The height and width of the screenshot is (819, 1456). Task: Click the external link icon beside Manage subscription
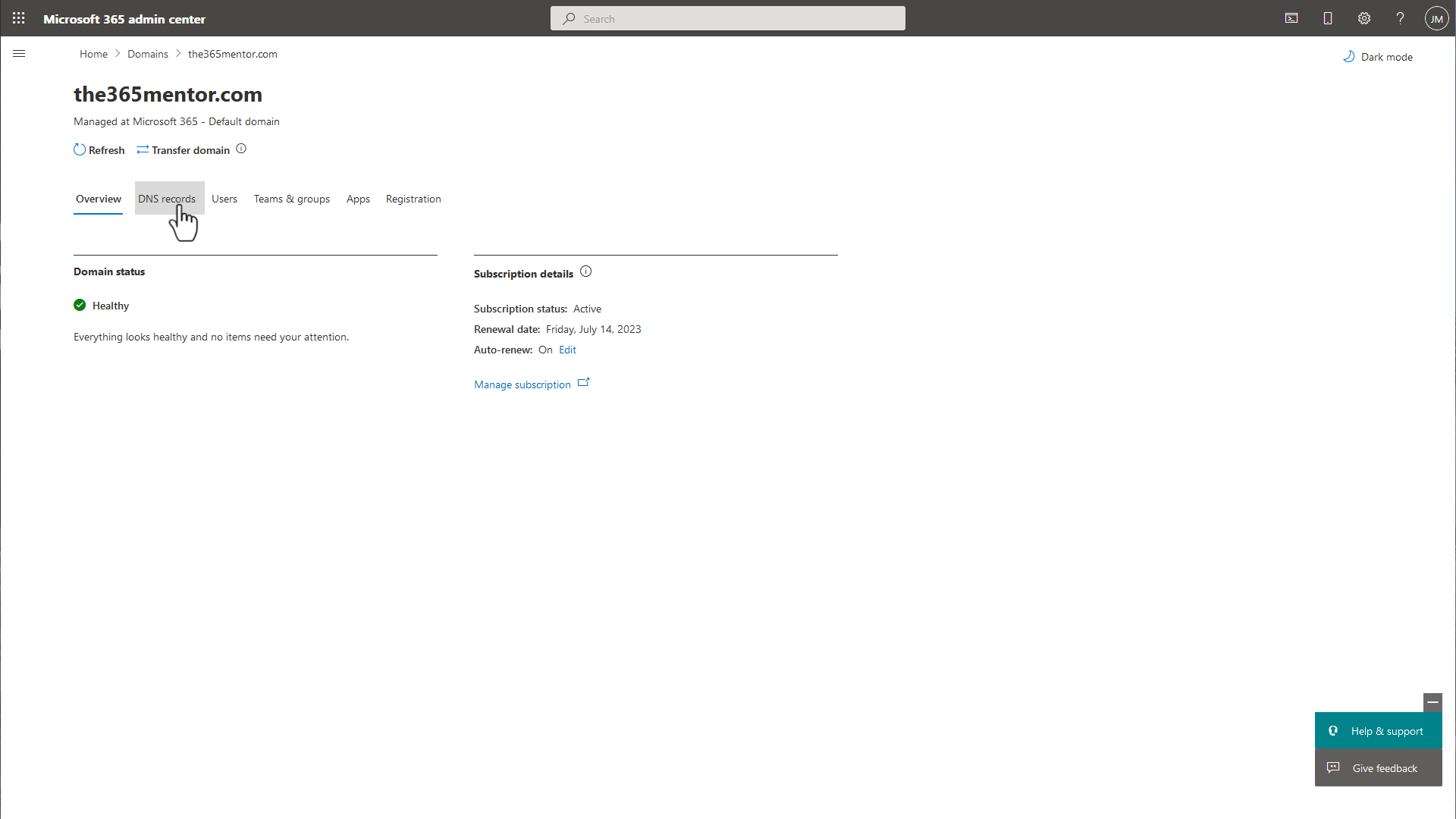(583, 383)
